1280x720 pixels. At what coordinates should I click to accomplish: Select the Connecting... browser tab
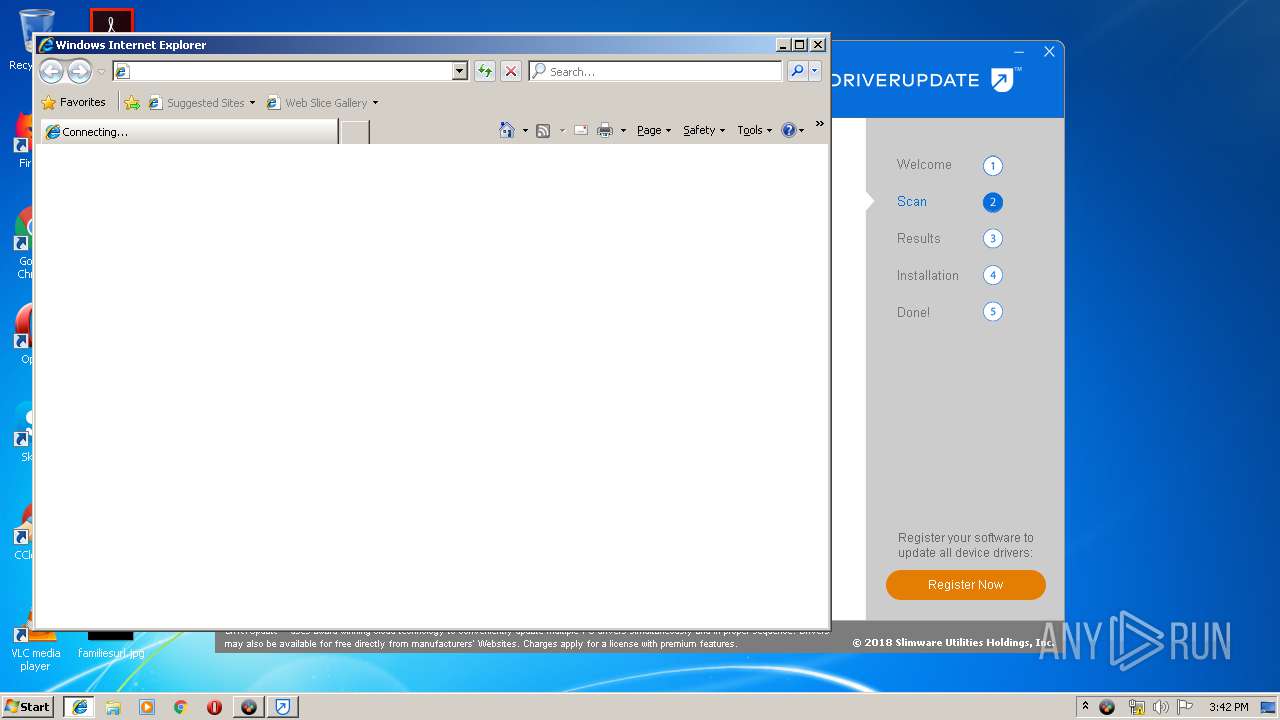pyautogui.click(x=188, y=132)
